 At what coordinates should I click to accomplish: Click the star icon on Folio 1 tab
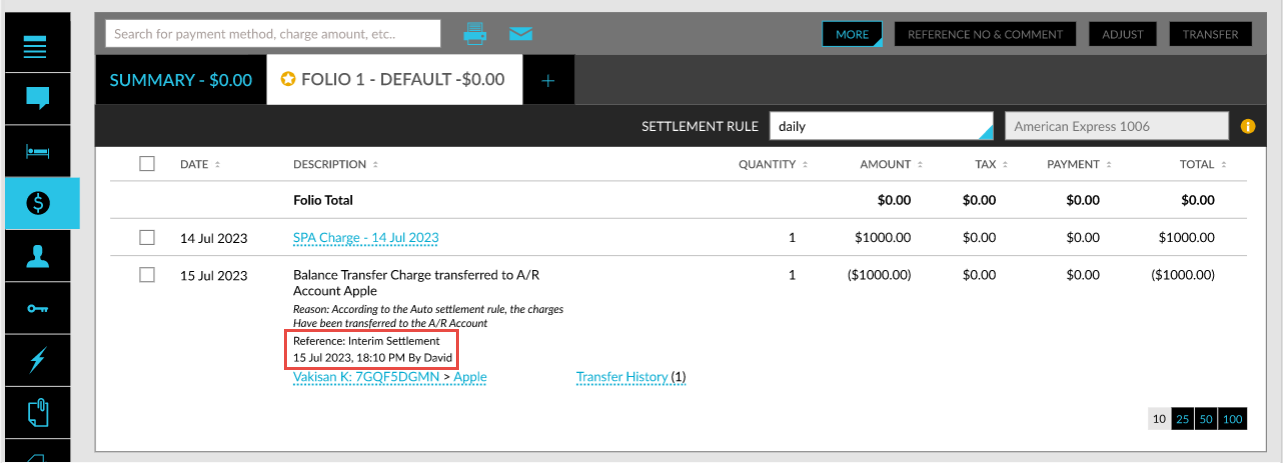[288, 79]
